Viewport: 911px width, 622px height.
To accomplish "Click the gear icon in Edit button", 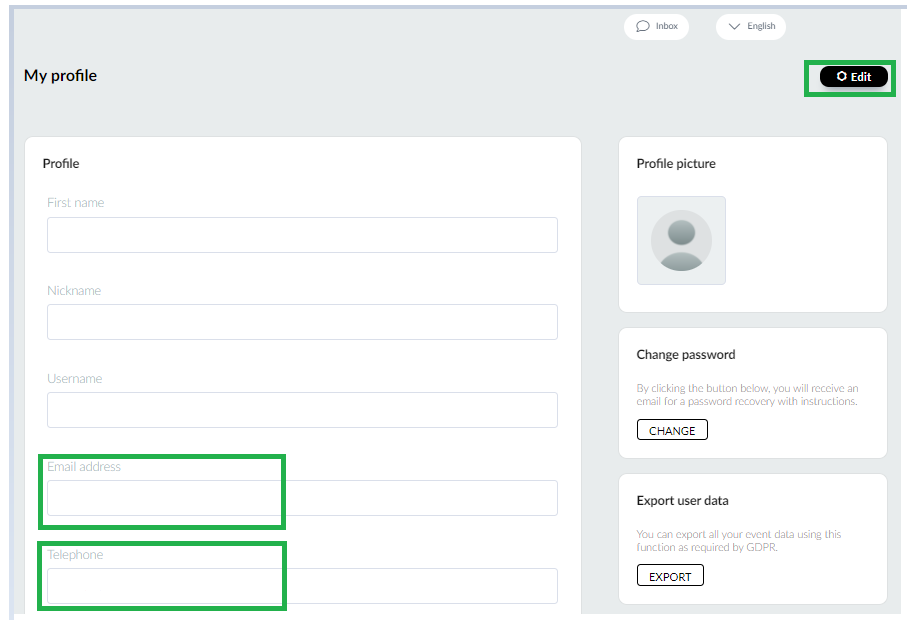I will click(x=841, y=76).
